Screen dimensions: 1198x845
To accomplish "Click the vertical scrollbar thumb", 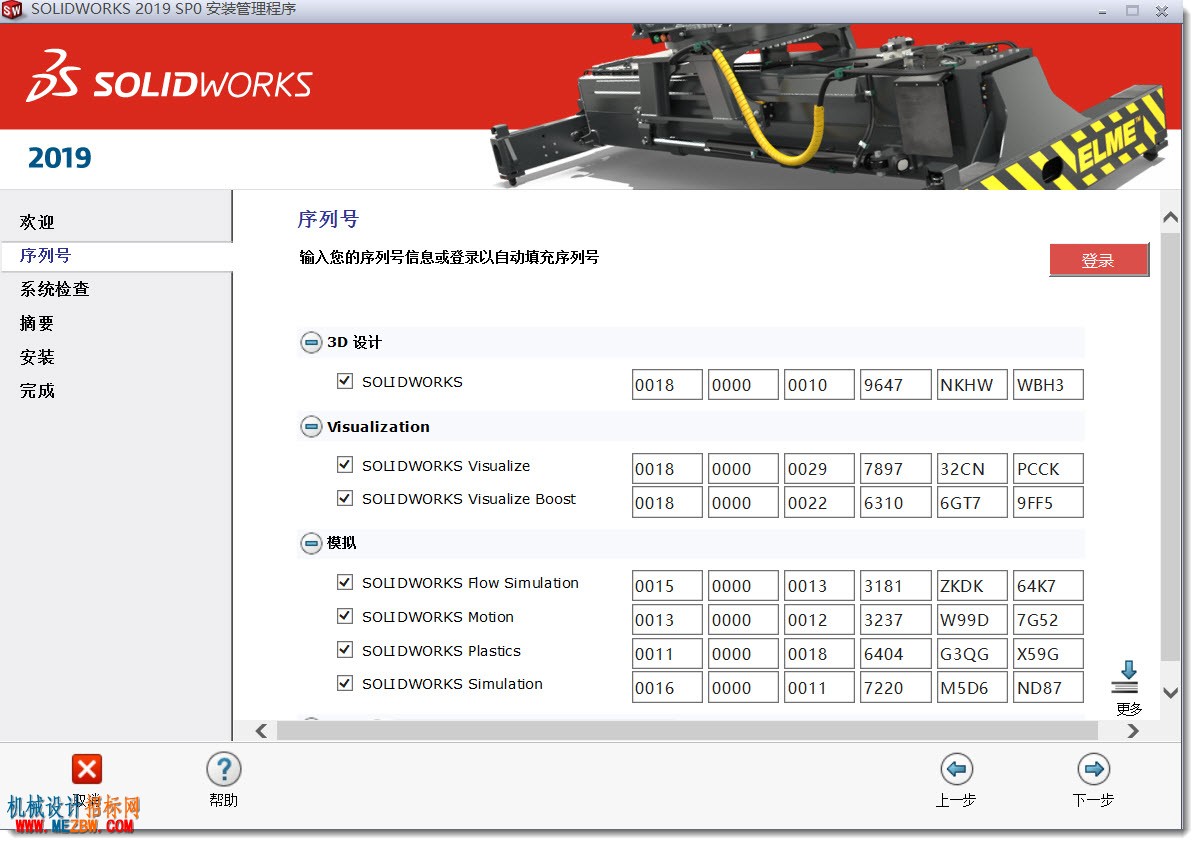I will click(1170, 445).
